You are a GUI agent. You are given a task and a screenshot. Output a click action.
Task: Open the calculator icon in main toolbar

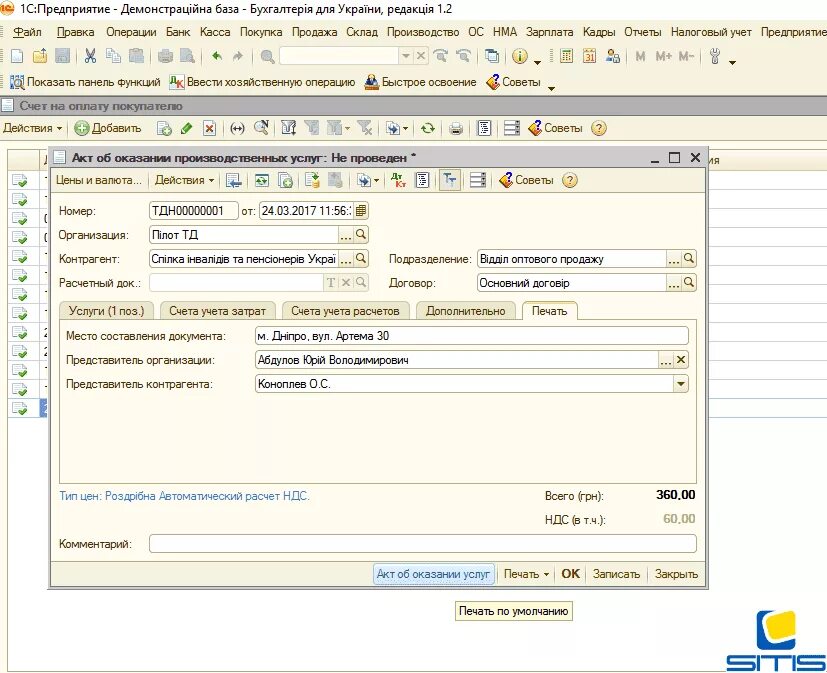[x=566, y=56]
